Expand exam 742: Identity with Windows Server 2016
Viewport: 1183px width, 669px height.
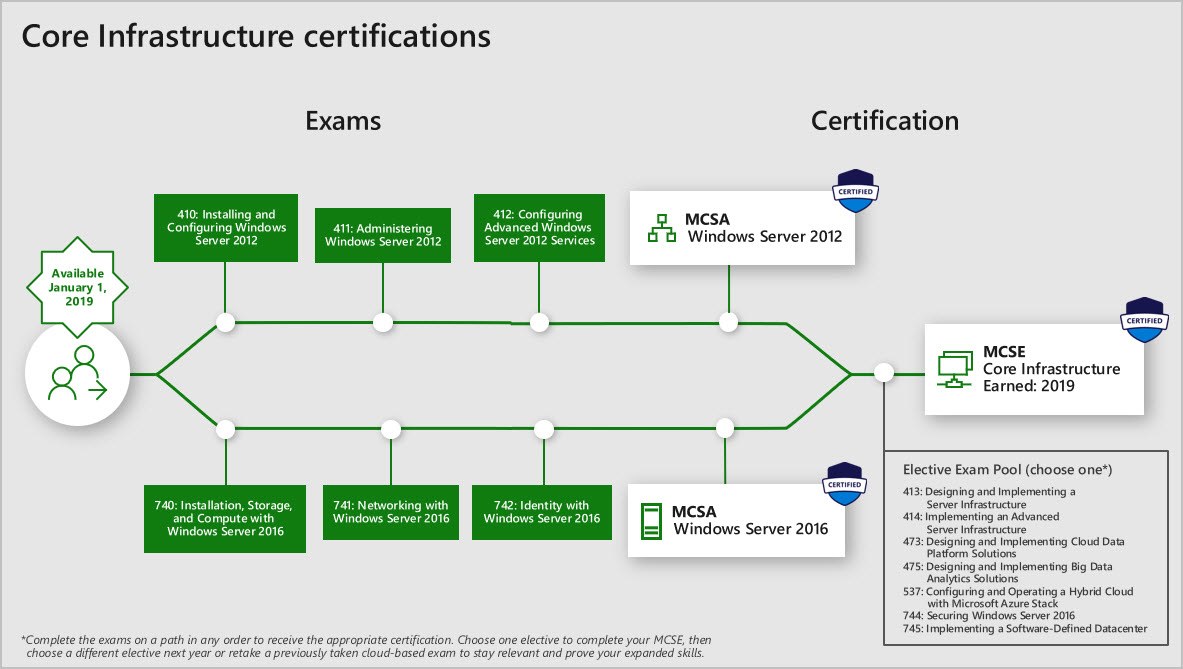[x=542, y=512]
